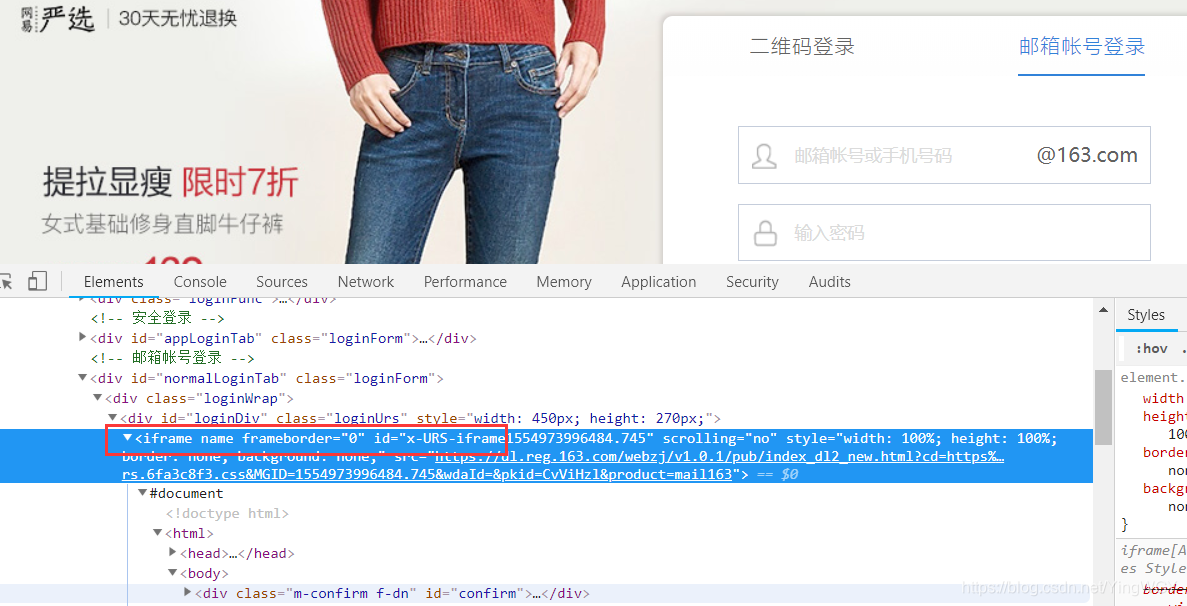Toggle the :hov element state button
This screenshot has height=606, width=1187.
pyautogui.click(x=1151, y=349)
